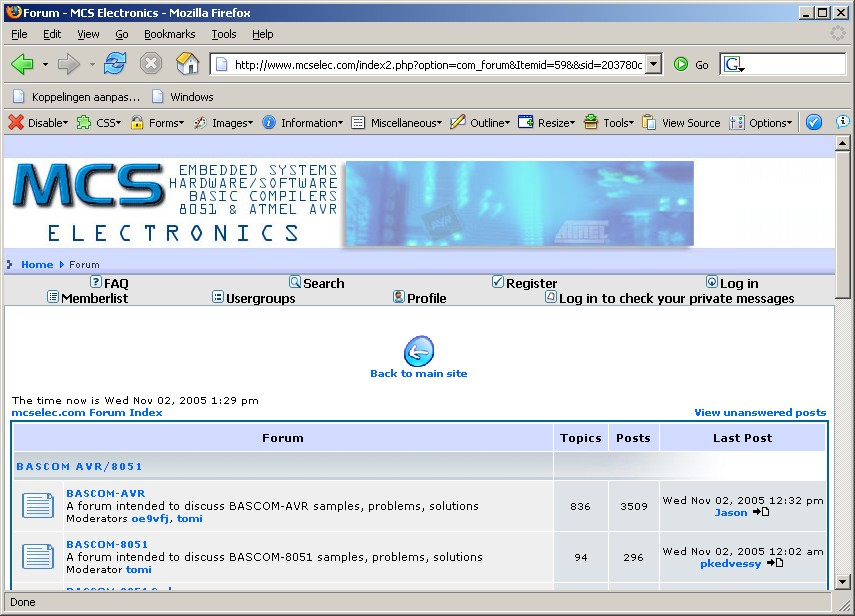Open the Tools menu in menu bar
This screenshot has width=855, height=616.
coord(224,34)
